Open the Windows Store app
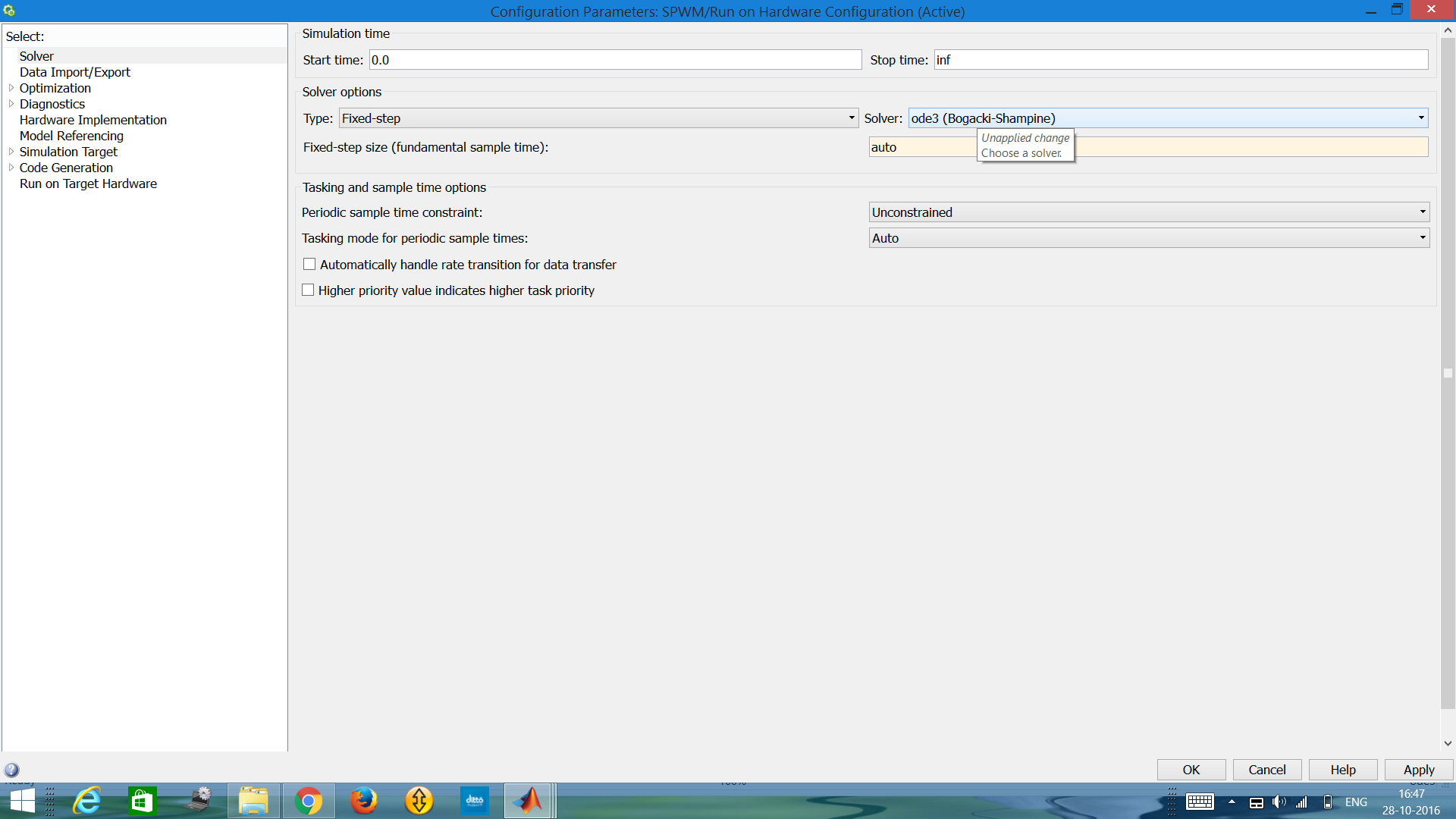 pyautogui.click(x=141, y=801)
